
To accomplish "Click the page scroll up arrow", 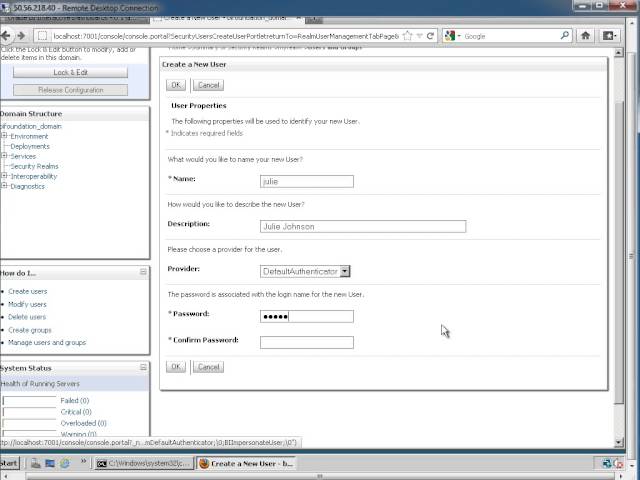I will pos(618,52).
